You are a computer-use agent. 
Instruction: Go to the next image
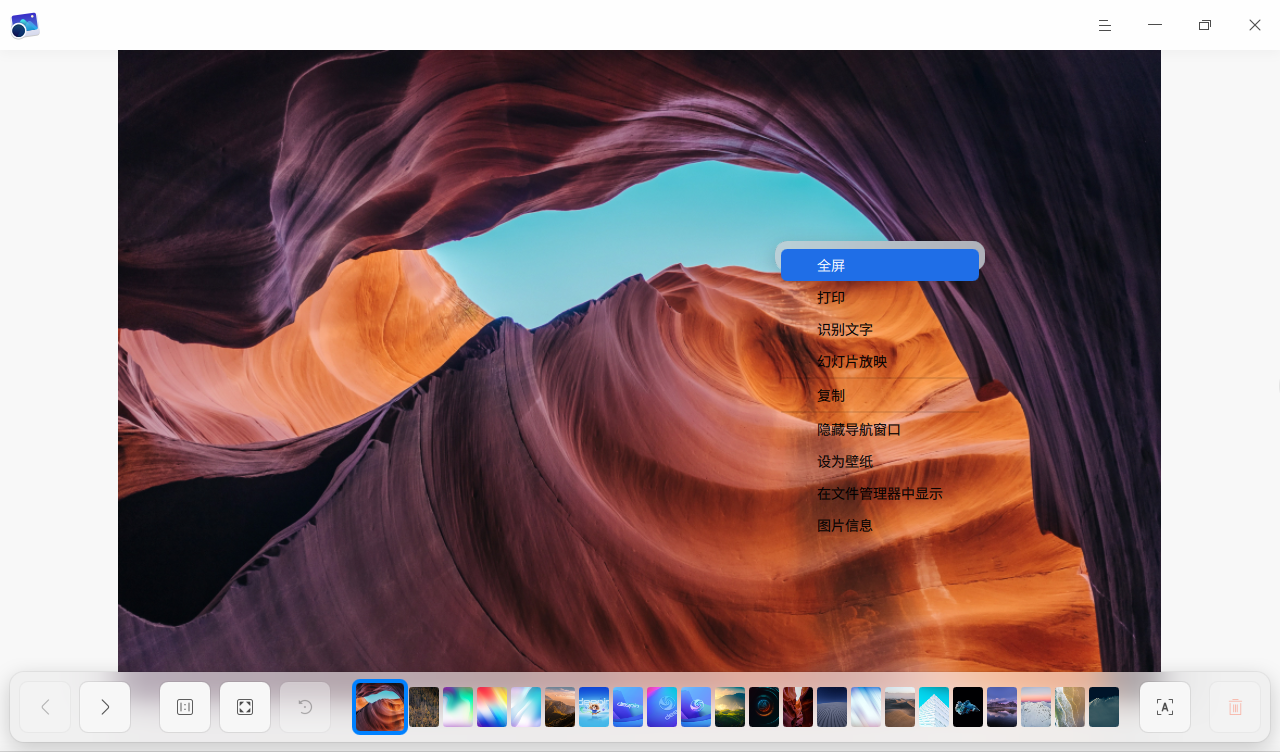(105, 707)
